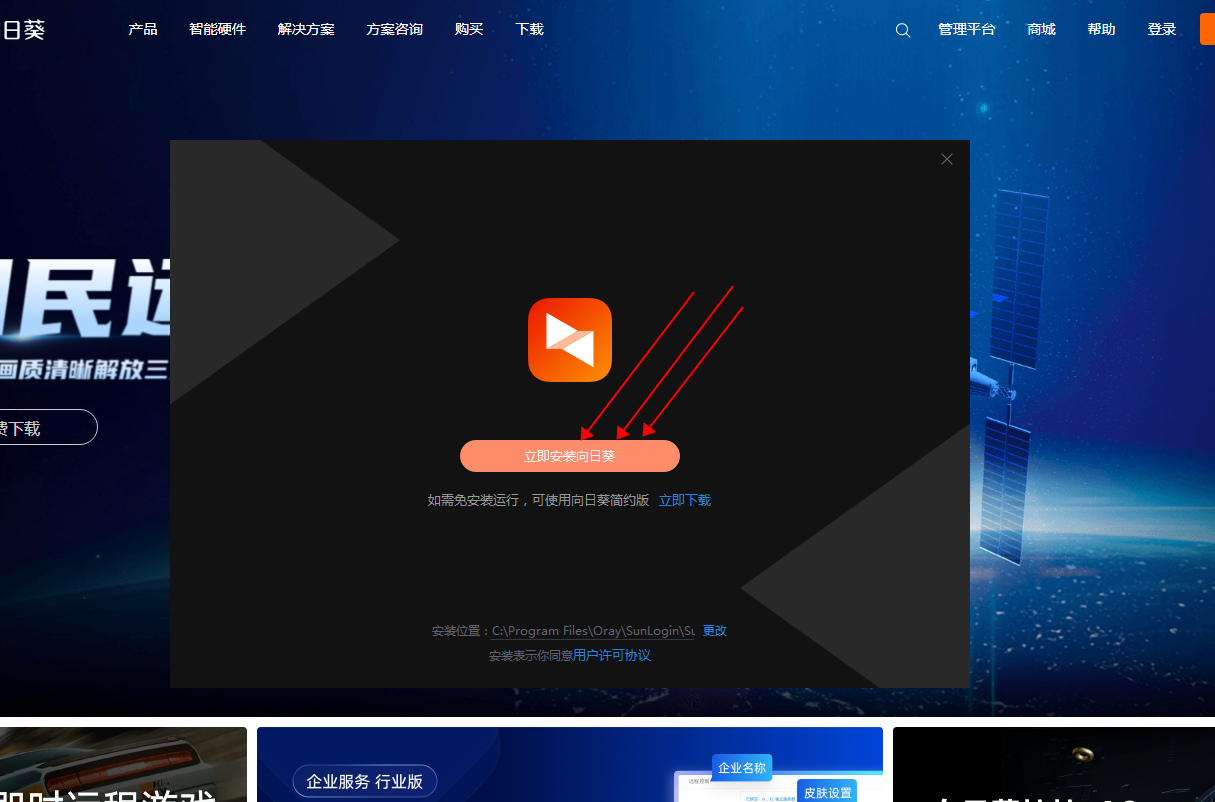Open the dark card at the bottom right
1215x802 pixels.
[1054, 764]
